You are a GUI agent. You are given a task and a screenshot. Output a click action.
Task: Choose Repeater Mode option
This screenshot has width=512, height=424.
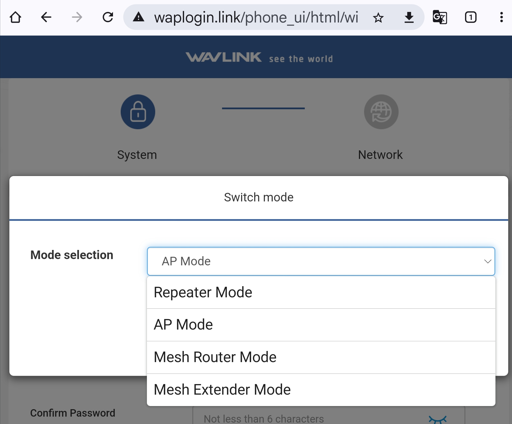321,293
